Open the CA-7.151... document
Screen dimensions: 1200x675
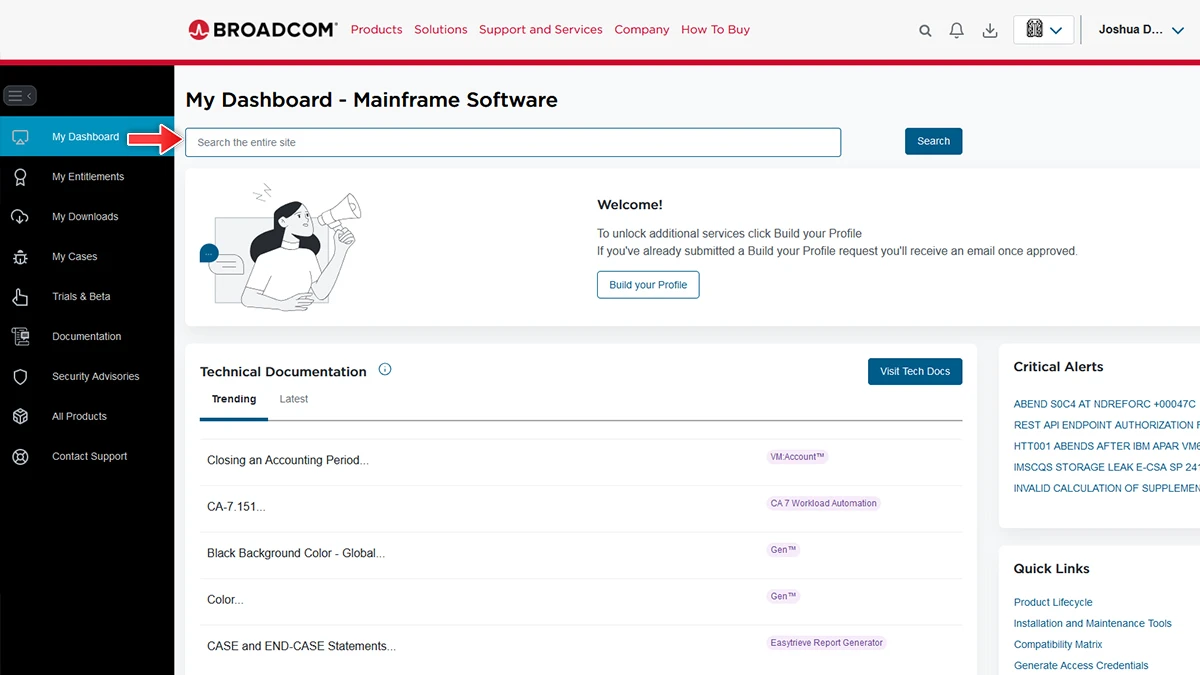coord(236,507)
